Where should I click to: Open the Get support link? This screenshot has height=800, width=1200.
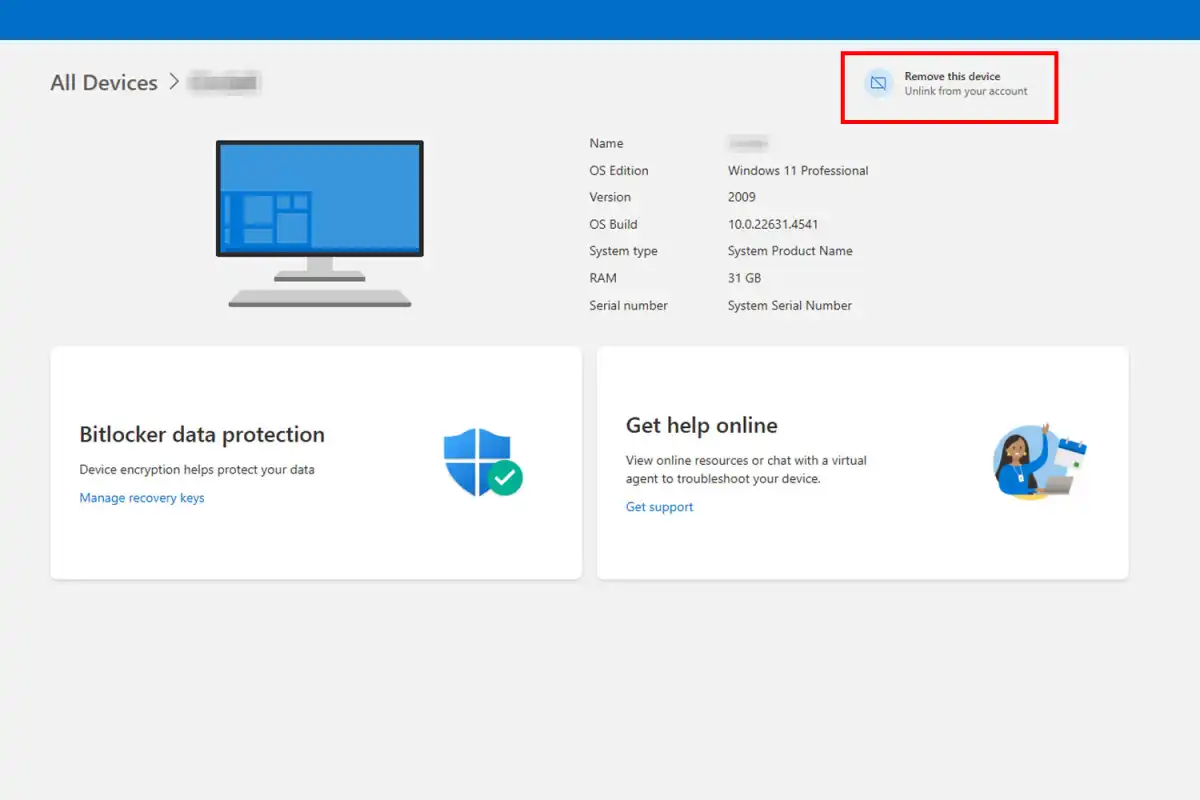click(659, 507)
